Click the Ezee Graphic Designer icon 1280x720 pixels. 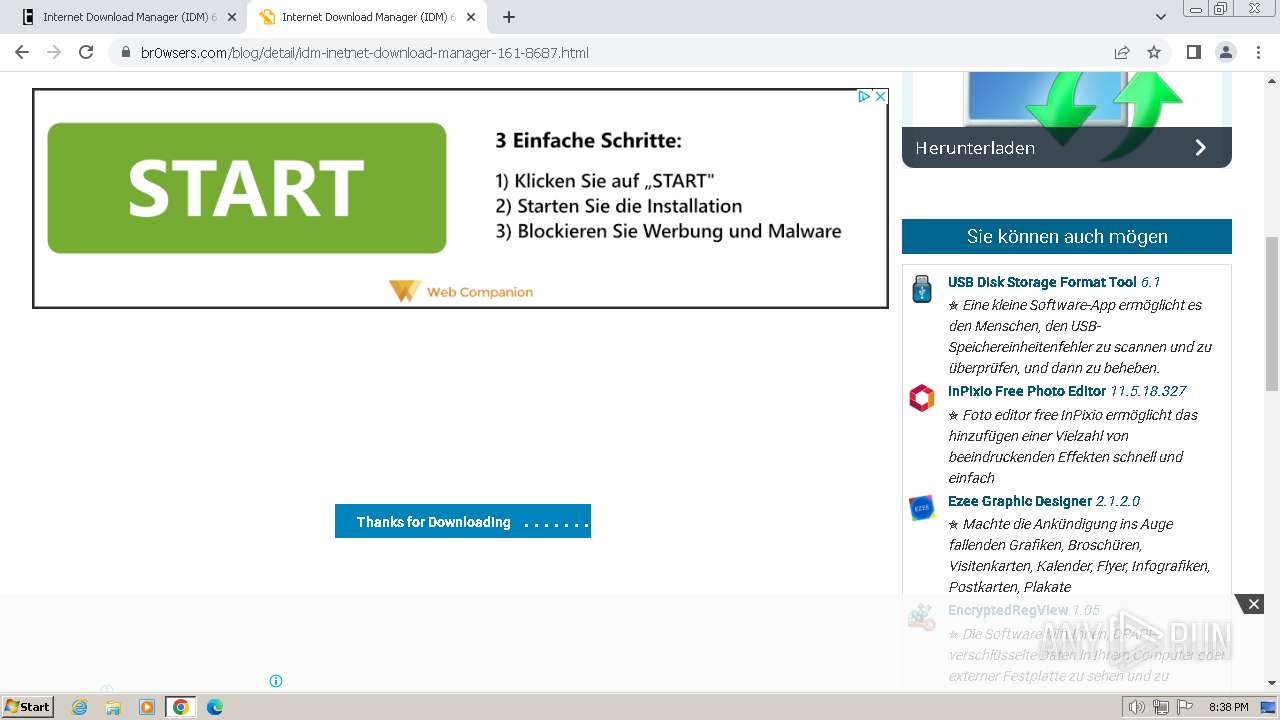(x=922, y=508)
